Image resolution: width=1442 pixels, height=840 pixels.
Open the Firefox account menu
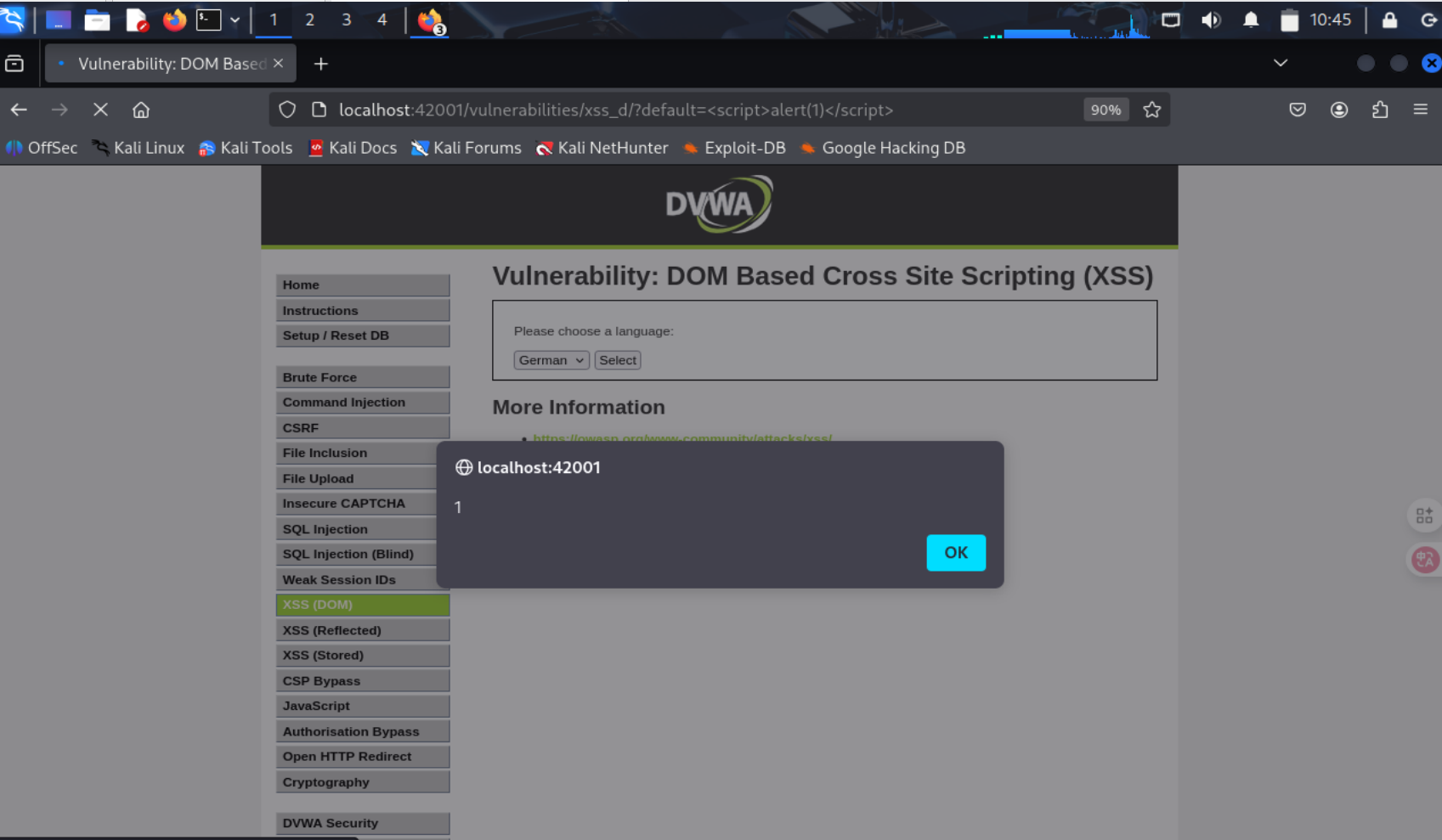click(1339, 110)
